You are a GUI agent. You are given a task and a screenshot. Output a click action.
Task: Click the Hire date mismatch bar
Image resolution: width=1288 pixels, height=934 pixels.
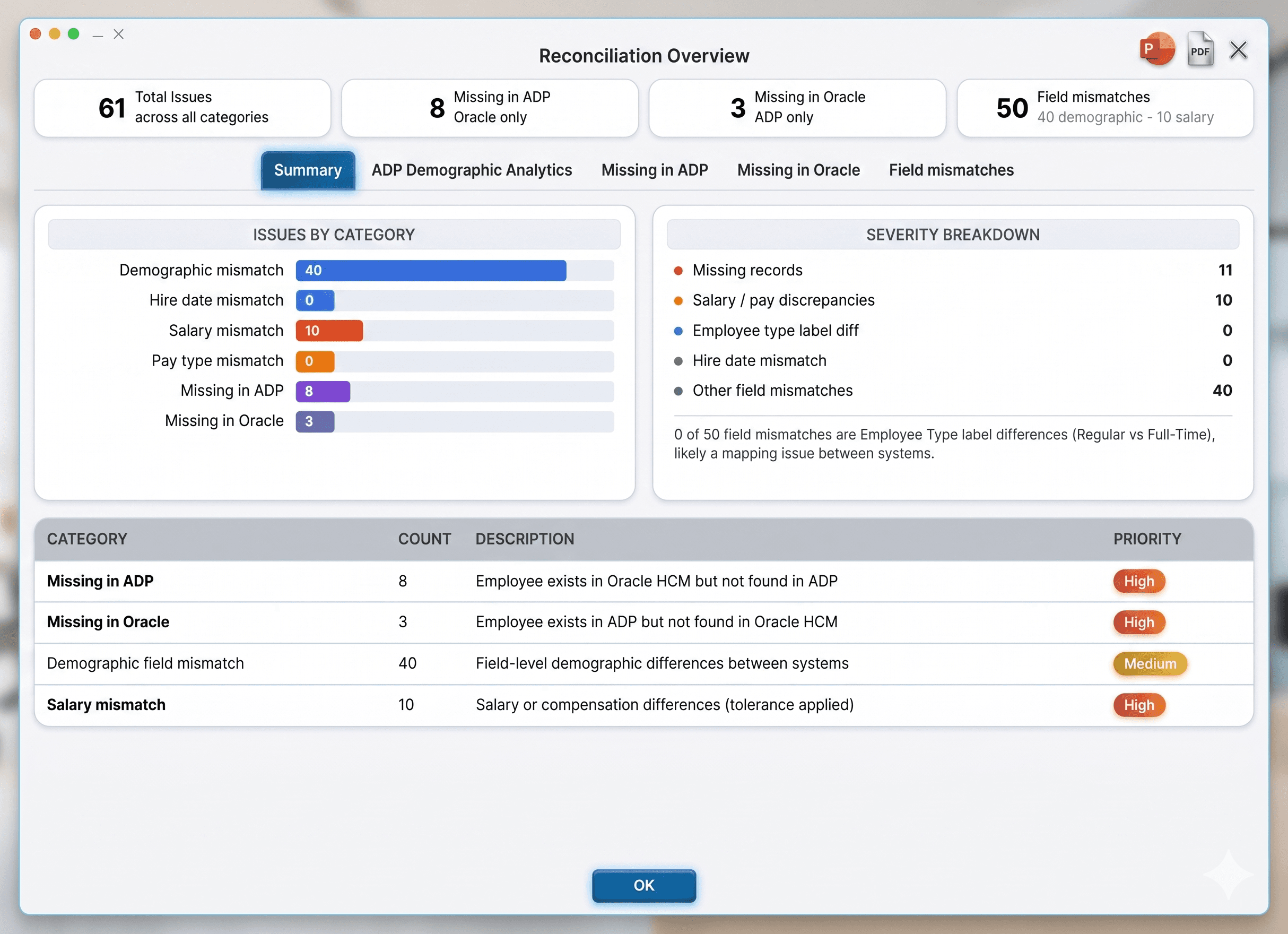pos(315,300)
